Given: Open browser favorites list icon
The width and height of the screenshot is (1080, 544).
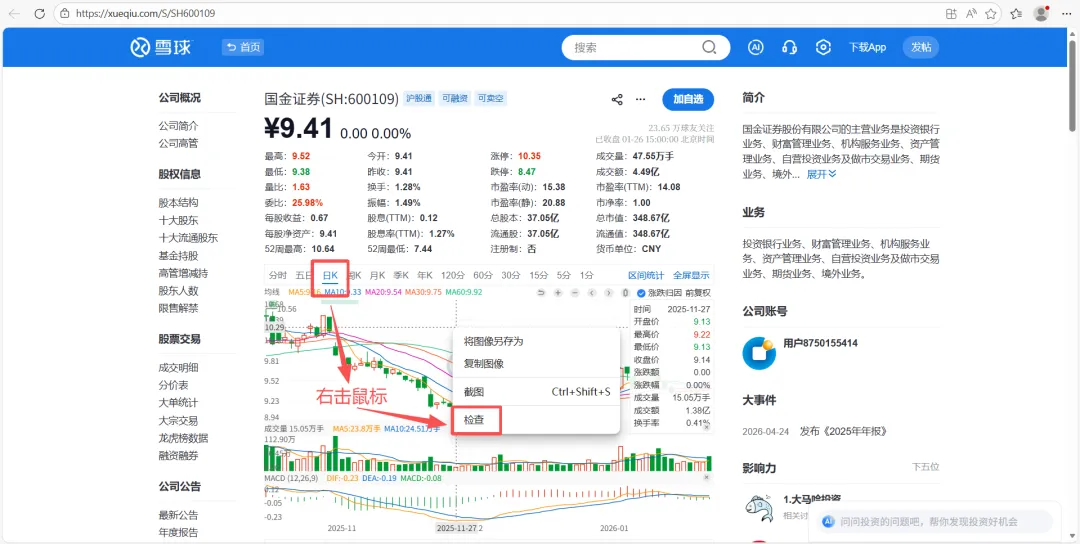Looking at the screenshot, I should (x=1016, y=13).
